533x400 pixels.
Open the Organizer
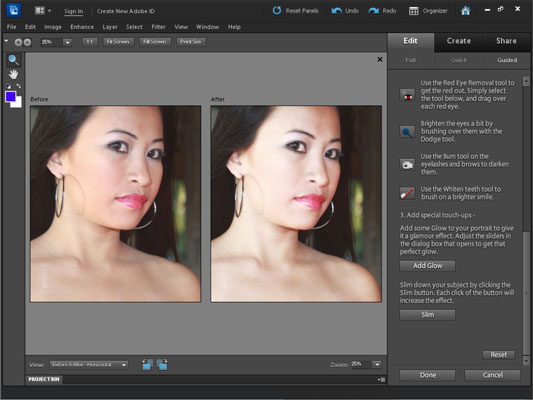(x=428, y=11)
